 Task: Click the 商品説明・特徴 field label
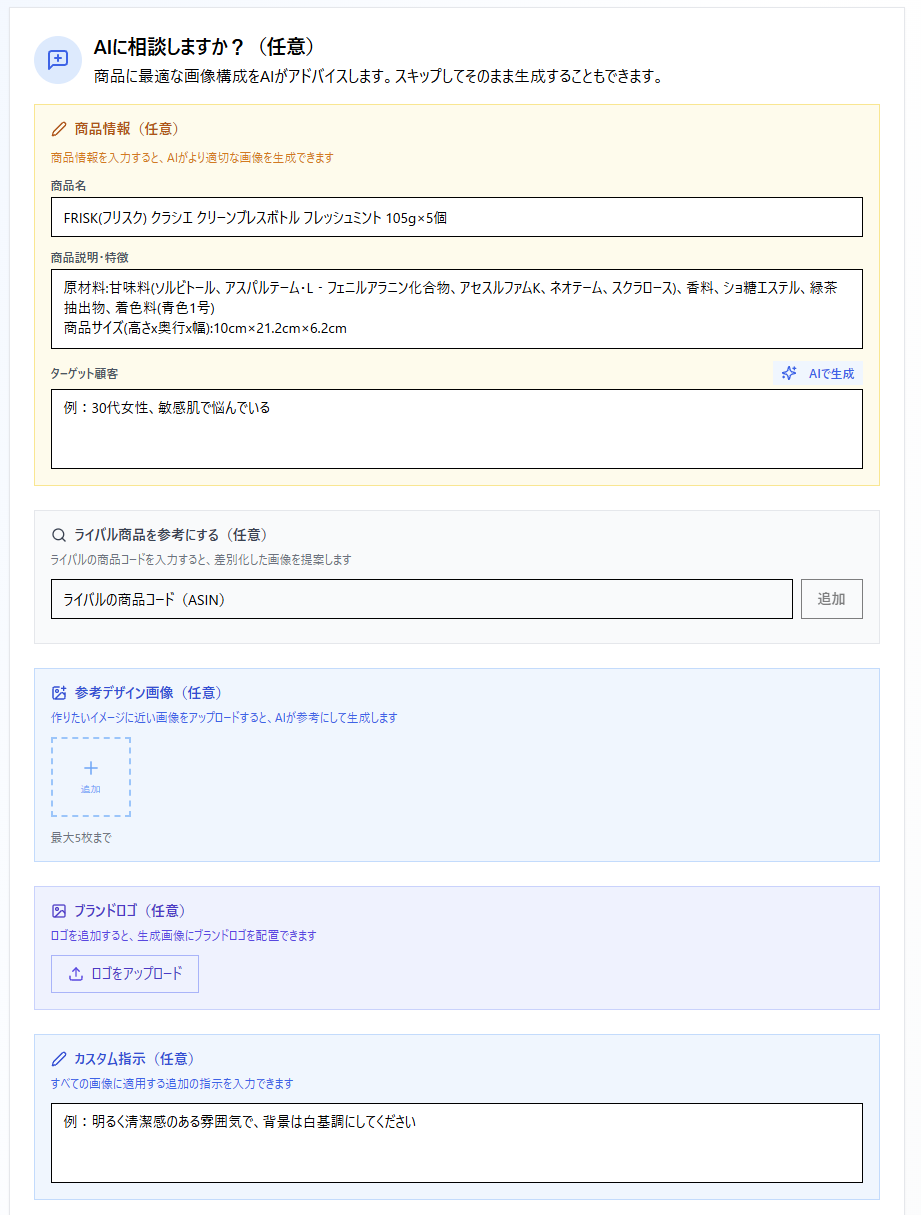[x=89, y=258]
